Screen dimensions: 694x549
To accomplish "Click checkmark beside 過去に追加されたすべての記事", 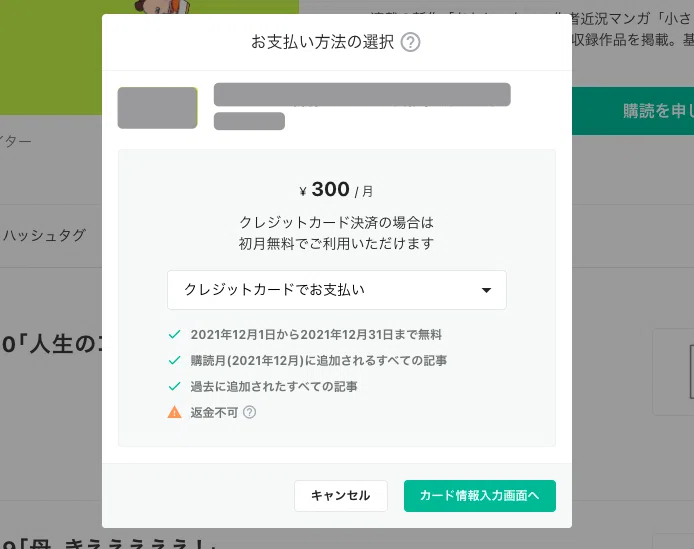I will (174, 387).
